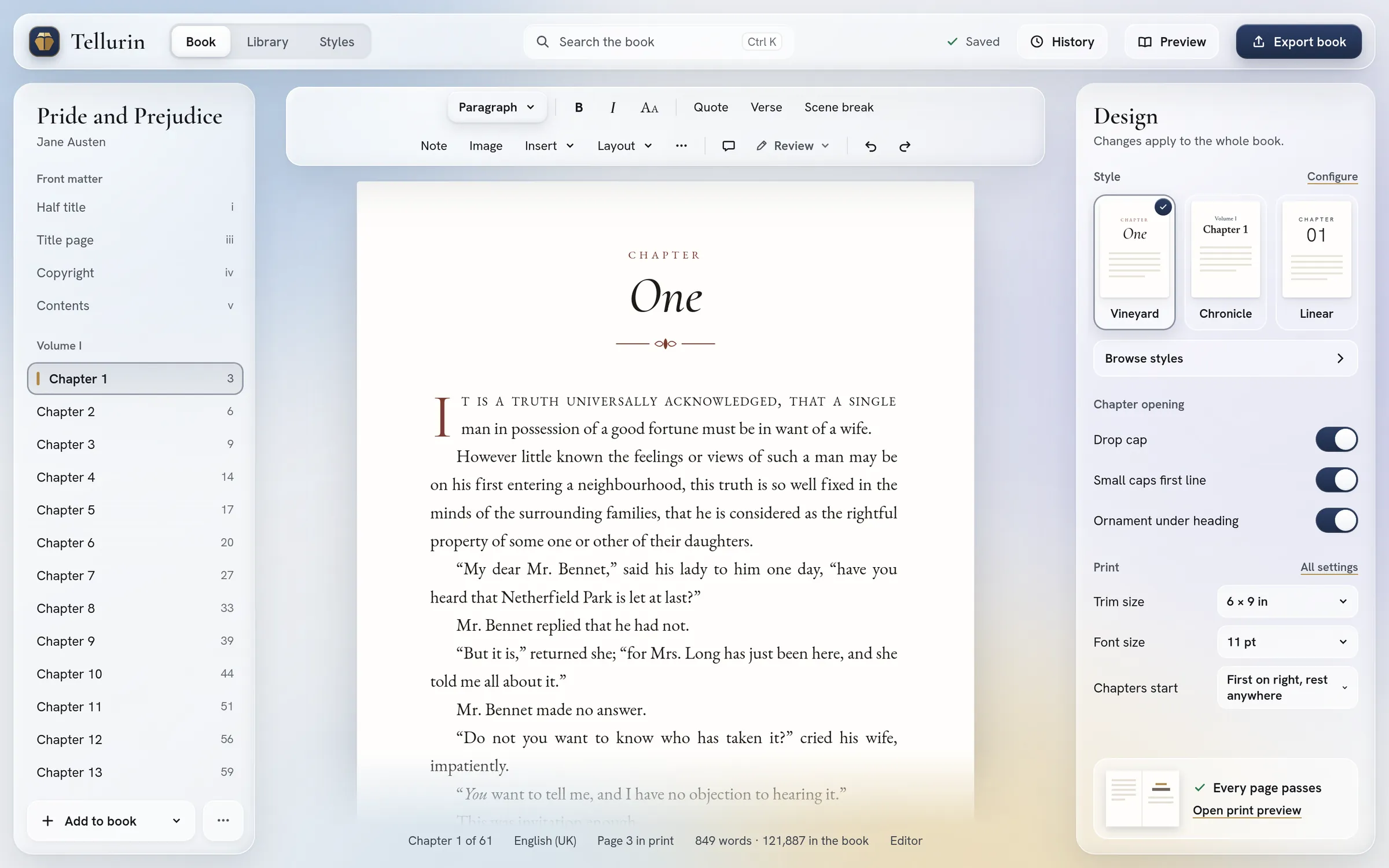Select the Linear style card
1389x868 pixels.
(1317, 262)
